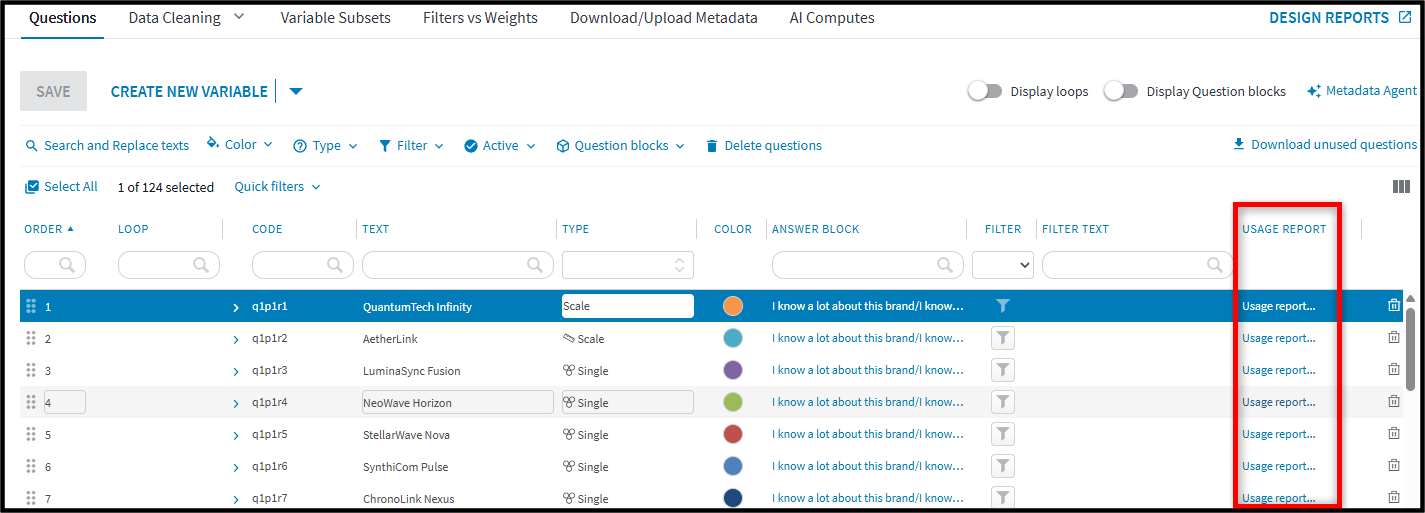Image resolution: width=1425 pixels, height=513 pixels.
Task: Click drag handle of row 2
Action: 31,338
